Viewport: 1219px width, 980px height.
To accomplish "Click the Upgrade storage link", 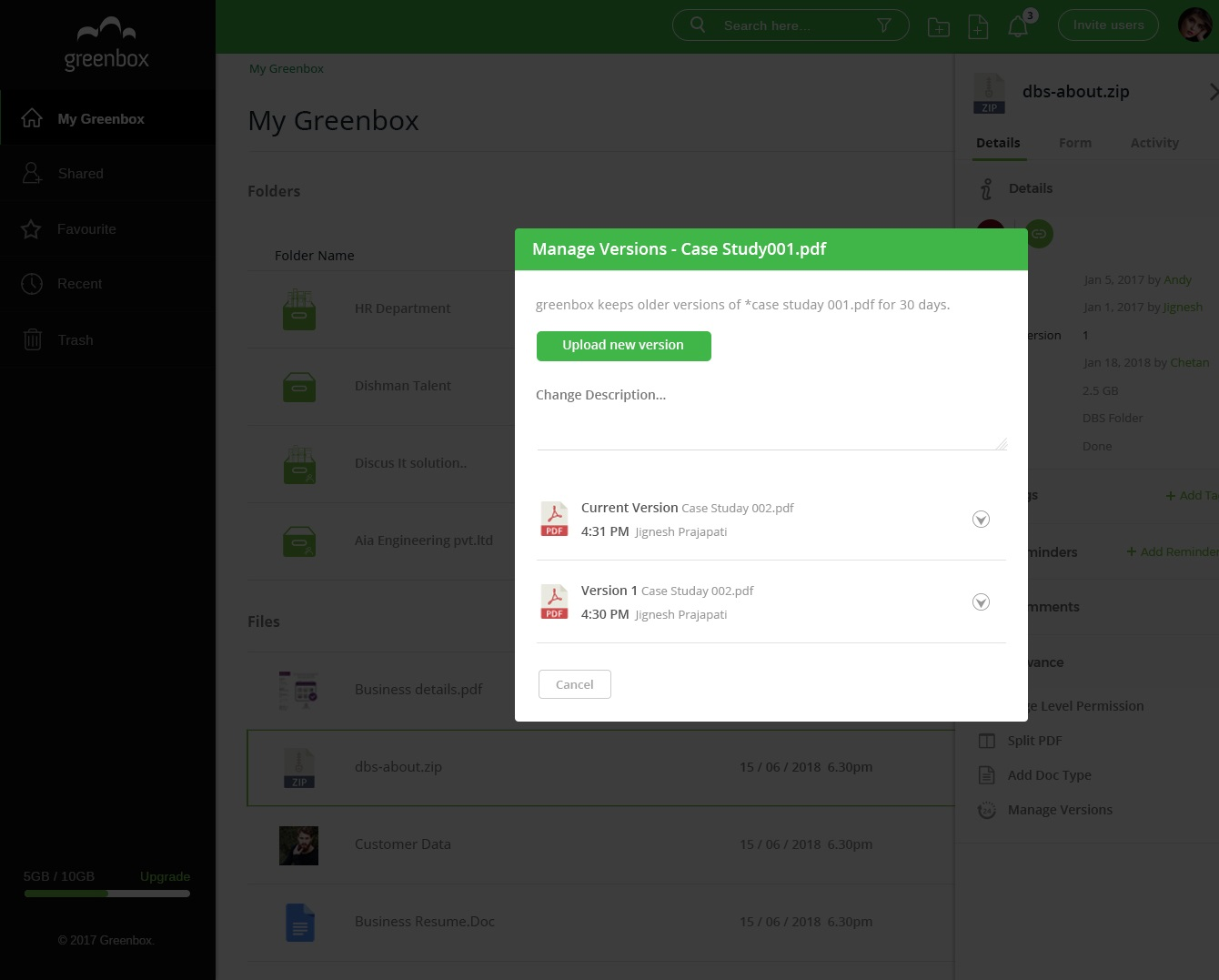I will click(x=165, y=876).
